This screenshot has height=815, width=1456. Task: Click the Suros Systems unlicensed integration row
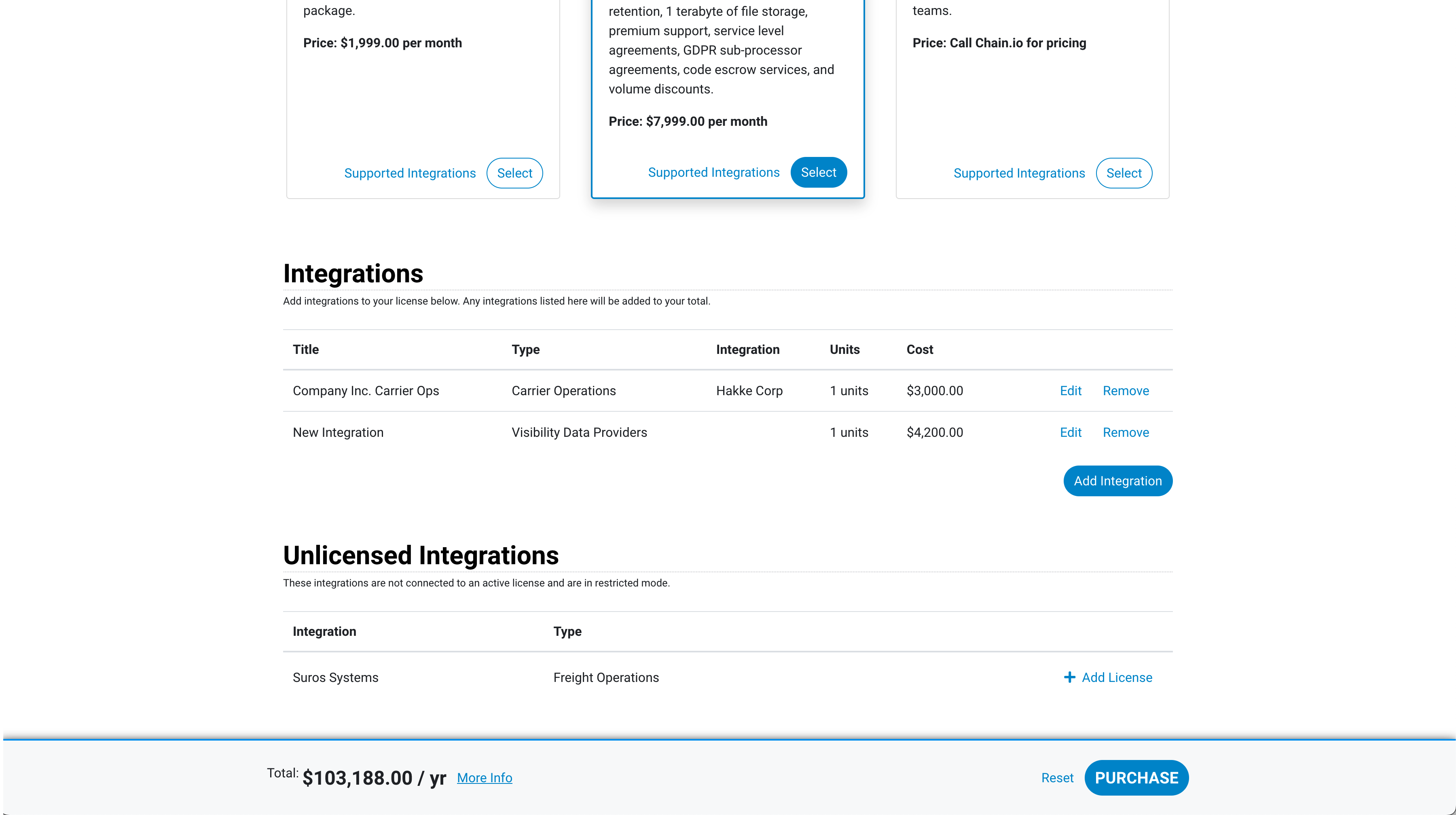(336, 677)
